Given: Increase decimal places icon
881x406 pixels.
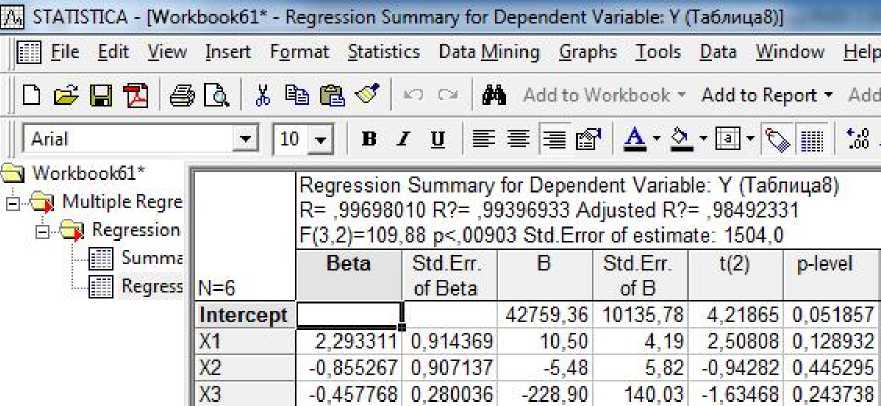Looking at the screenshot, I should click(x=859, y=139).
